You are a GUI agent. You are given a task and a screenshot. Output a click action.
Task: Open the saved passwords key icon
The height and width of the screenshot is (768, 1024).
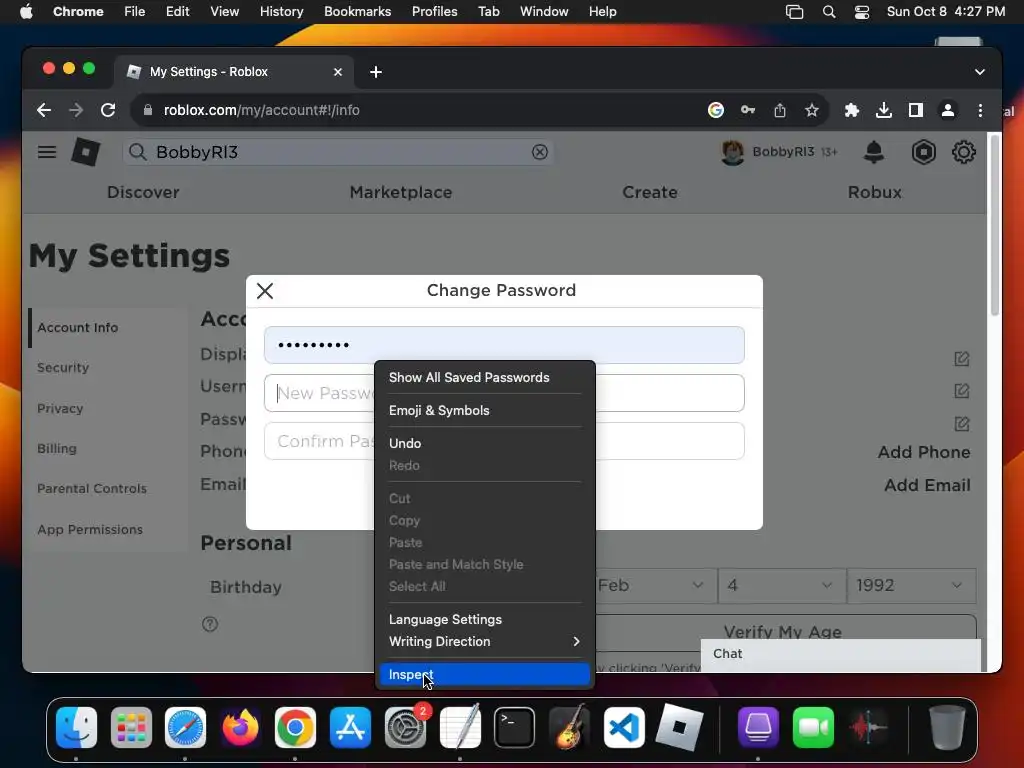748,110
